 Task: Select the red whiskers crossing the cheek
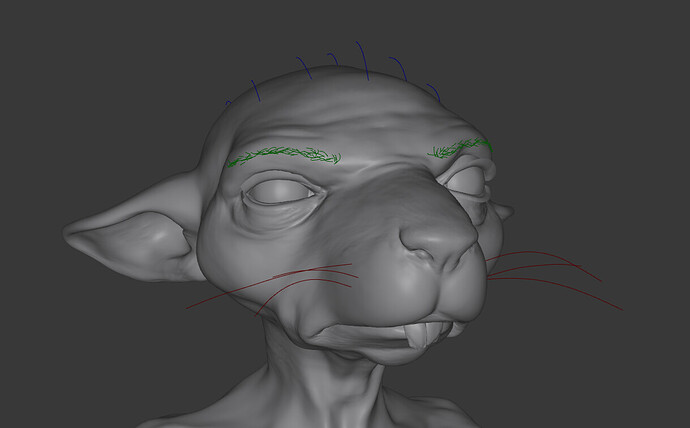coord(273,286)
